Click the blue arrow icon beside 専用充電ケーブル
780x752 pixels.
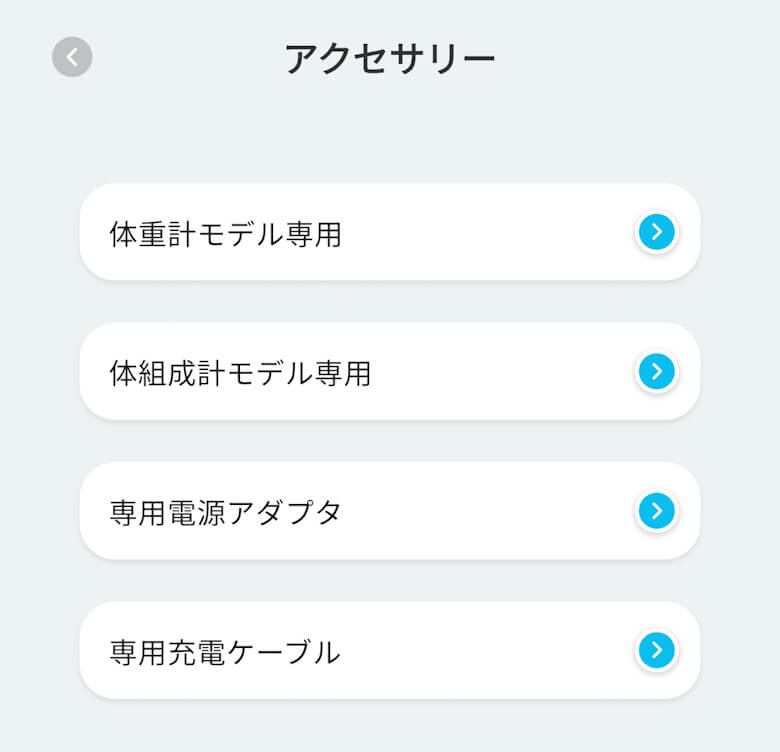point(656,650)
